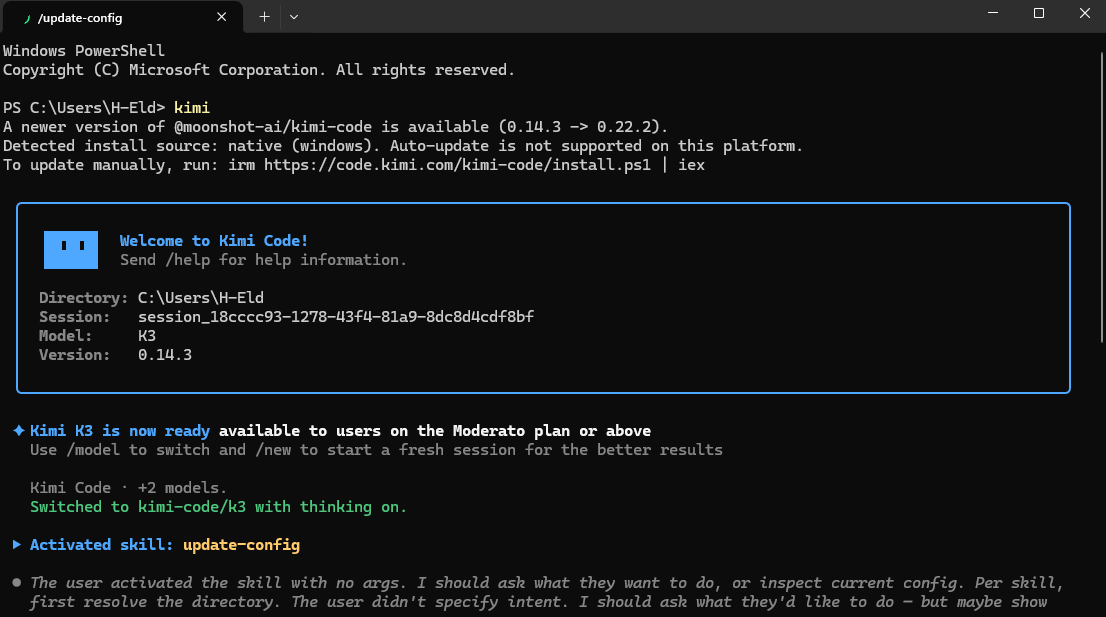Click the gray thinking bullet dot
Image resolution: width=1106 pixels, height=617 pixels.
coord(17,582)
